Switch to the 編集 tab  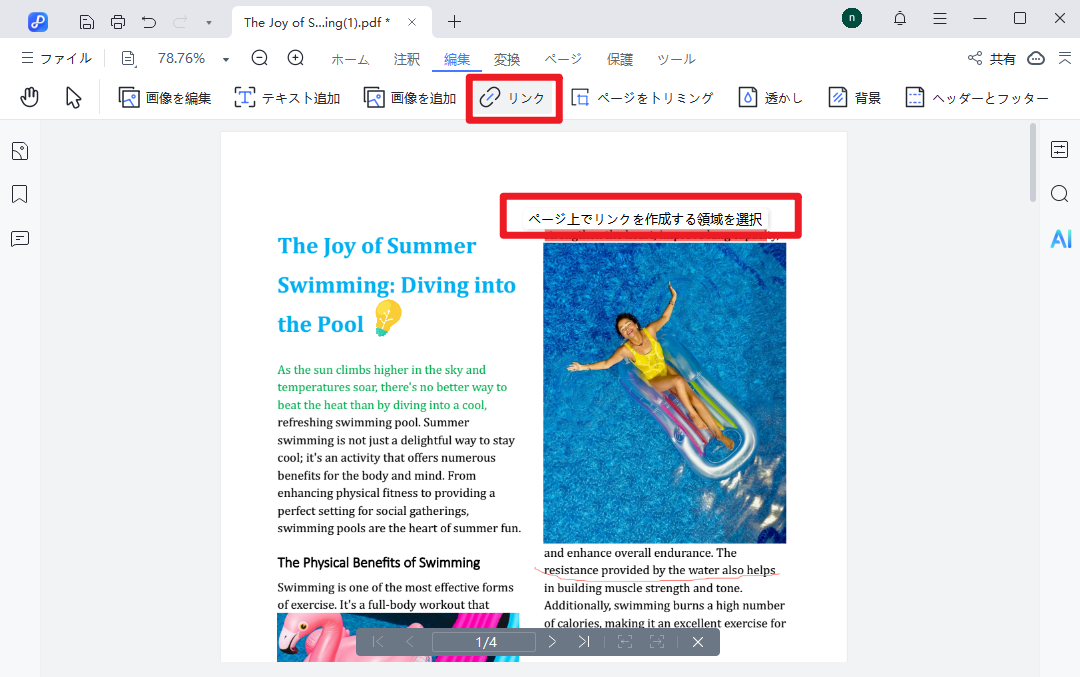pos(457,59)
